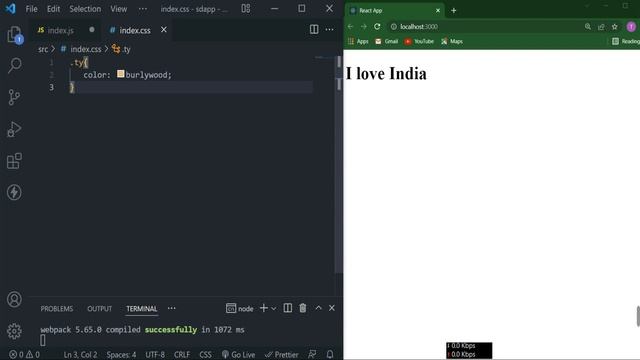Open editor More Actions ellipsis
This screenshot has height=360, width=640.
pyautogui.click(x=329, y=29)
